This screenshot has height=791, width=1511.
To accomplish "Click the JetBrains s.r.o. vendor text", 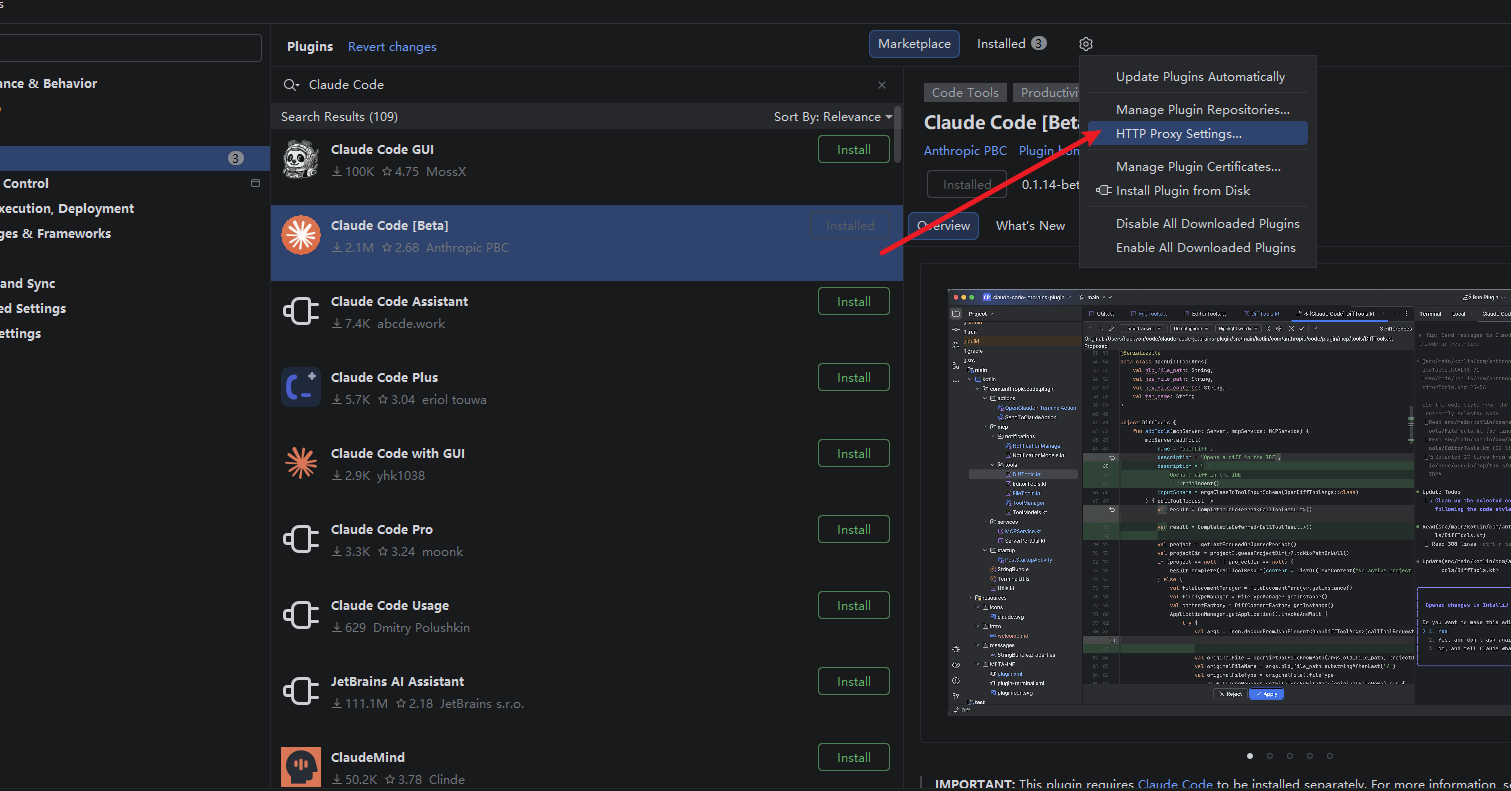I will click(482, 703).
